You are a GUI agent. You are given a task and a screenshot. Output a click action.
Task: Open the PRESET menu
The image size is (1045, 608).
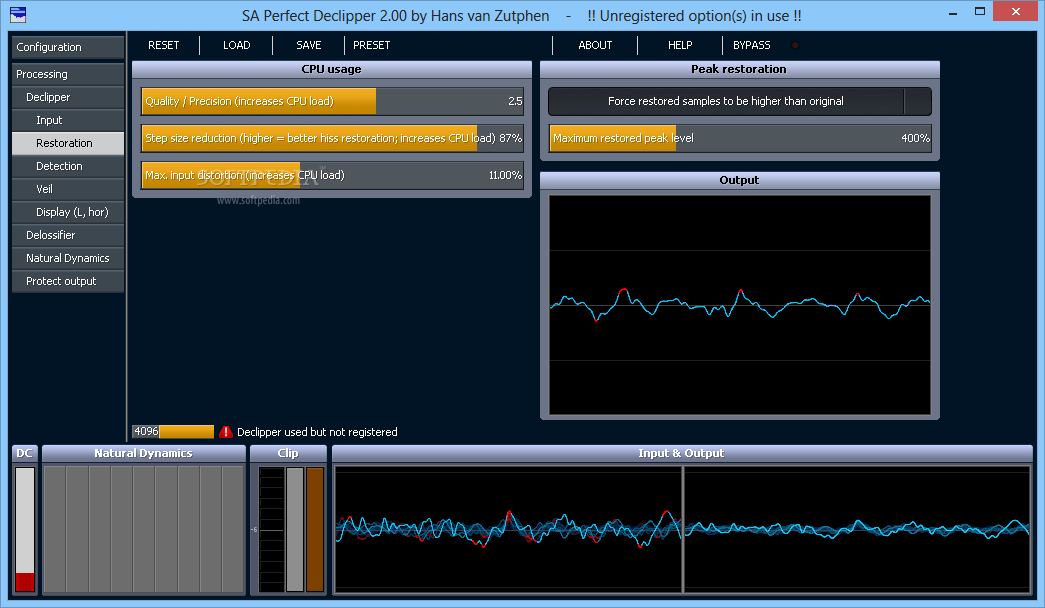tap(372, 45)
